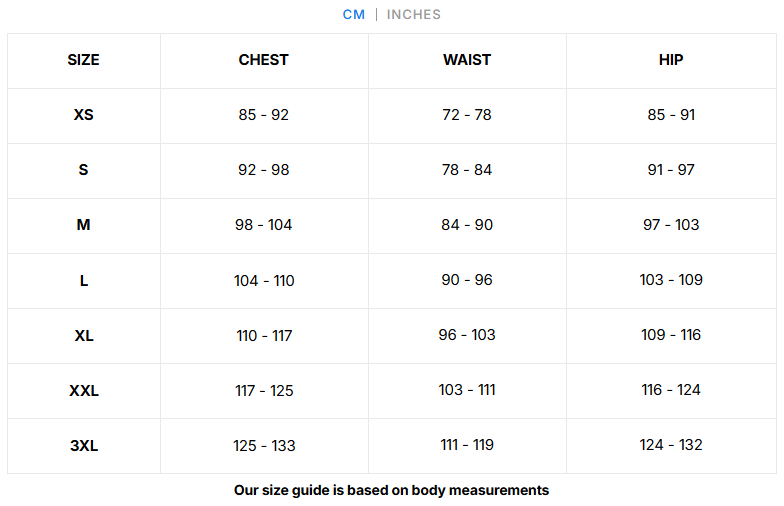Select the CM unit option
Screen dimensions: 784x506
(354, 14)
